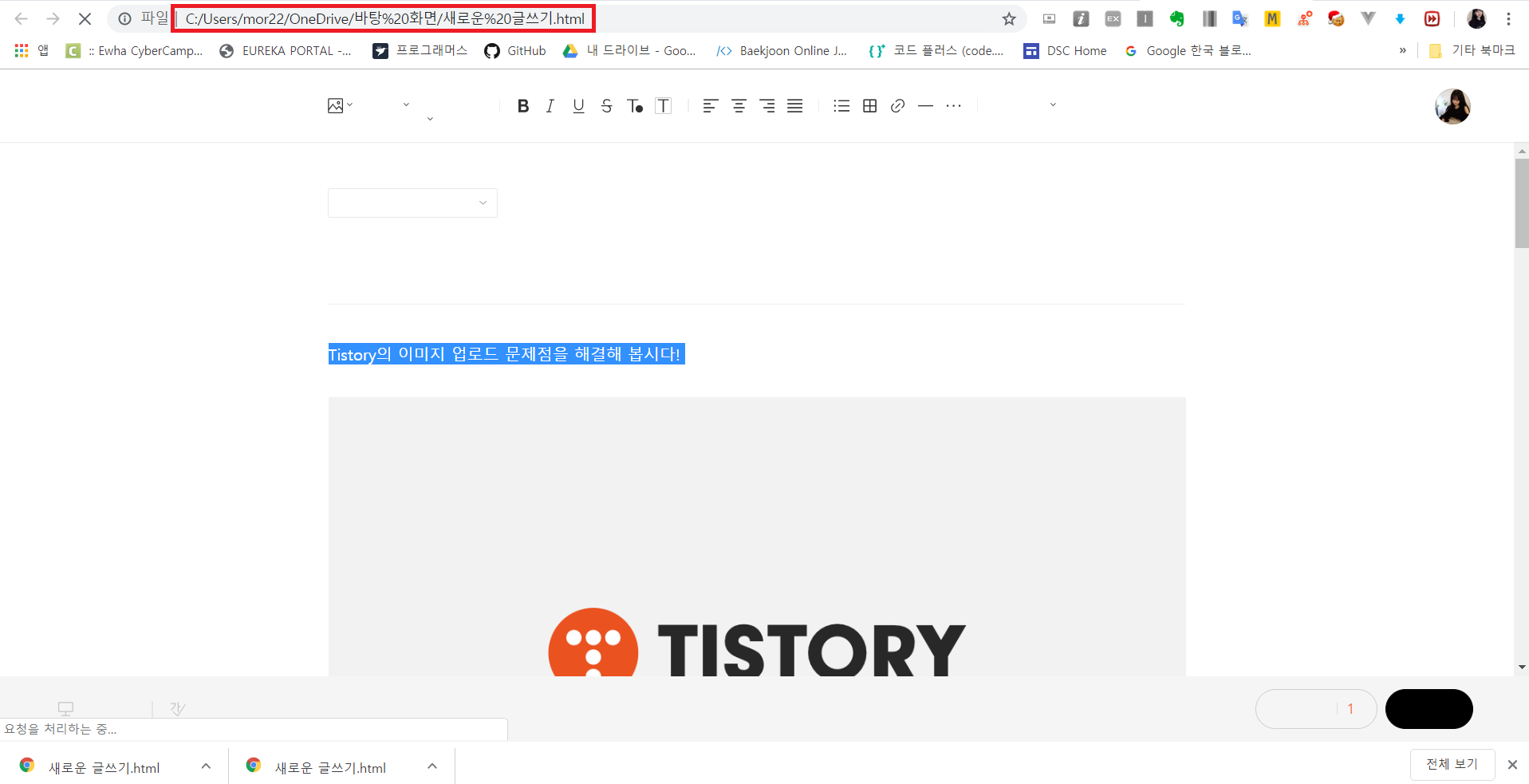Expand the image insert dropdown arrow
The image size is (1529, 784).
coord(349,104)
